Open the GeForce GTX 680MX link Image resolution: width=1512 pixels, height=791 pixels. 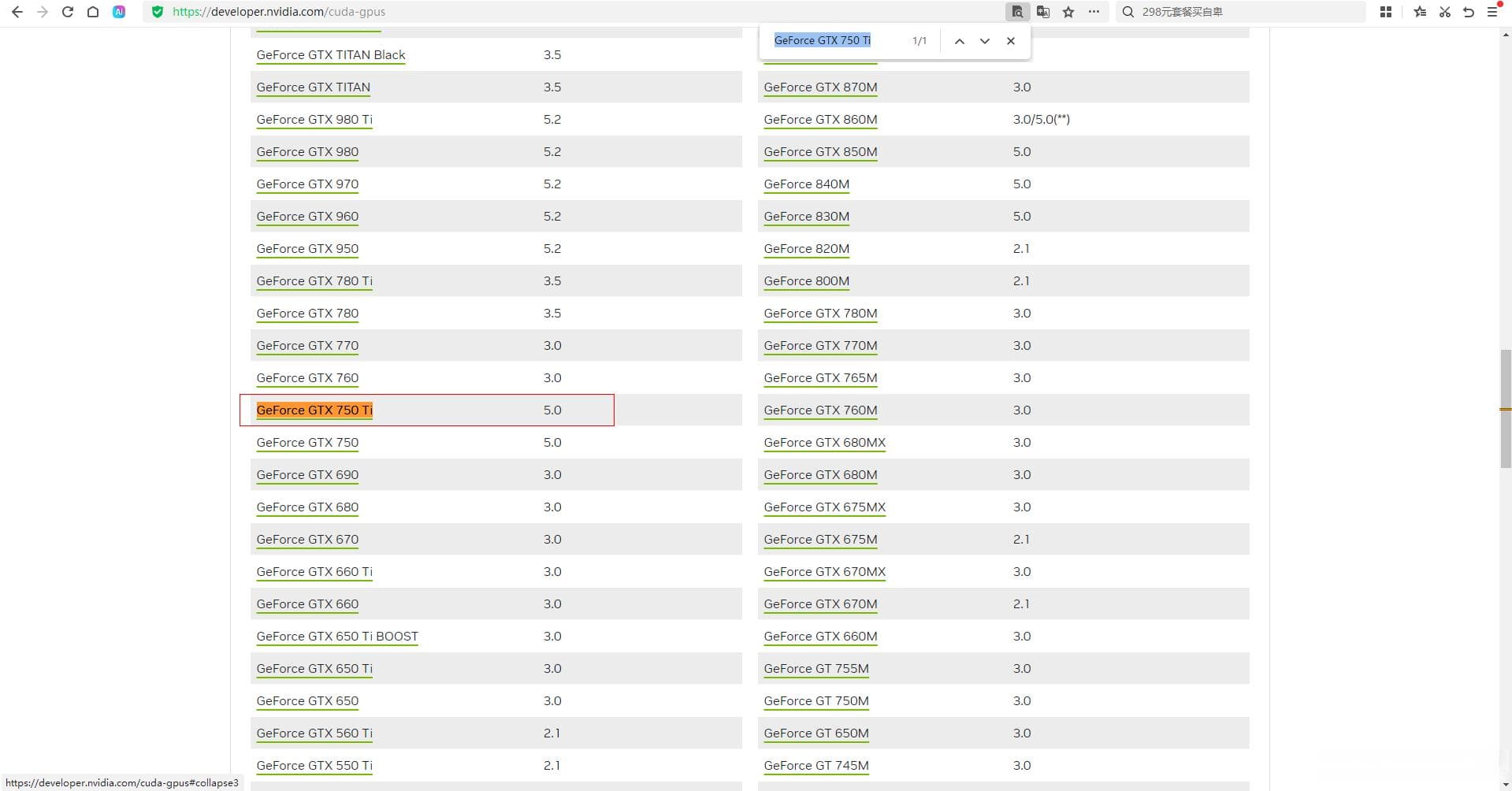(x=825, y=442)
